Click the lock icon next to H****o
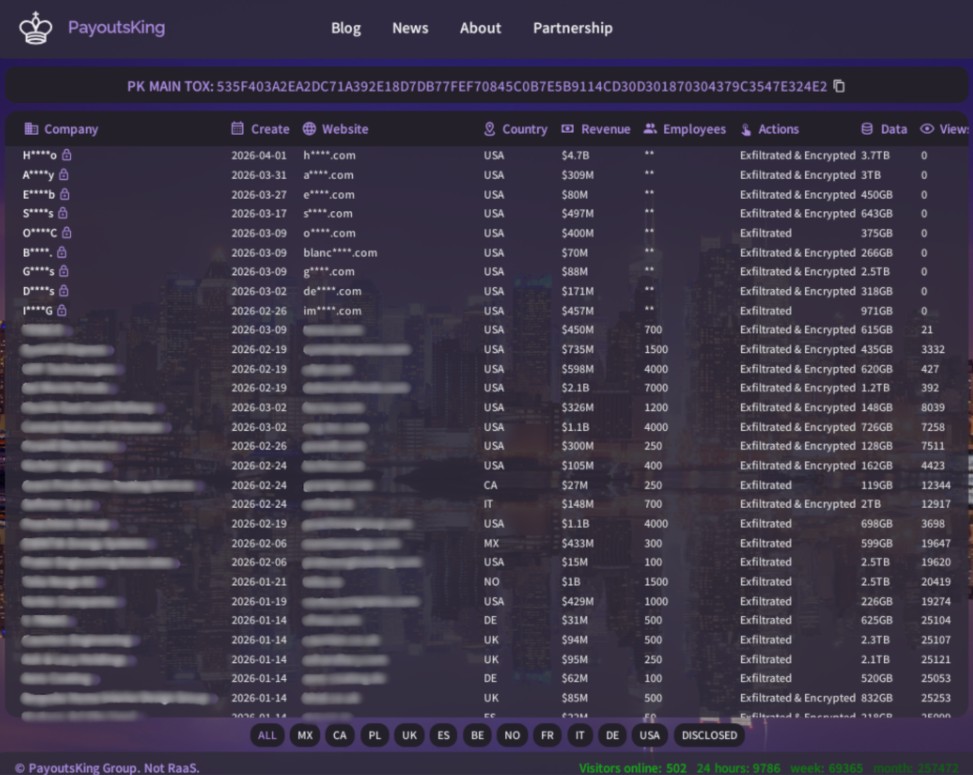 pyautogui.click(x=66, y=155)
